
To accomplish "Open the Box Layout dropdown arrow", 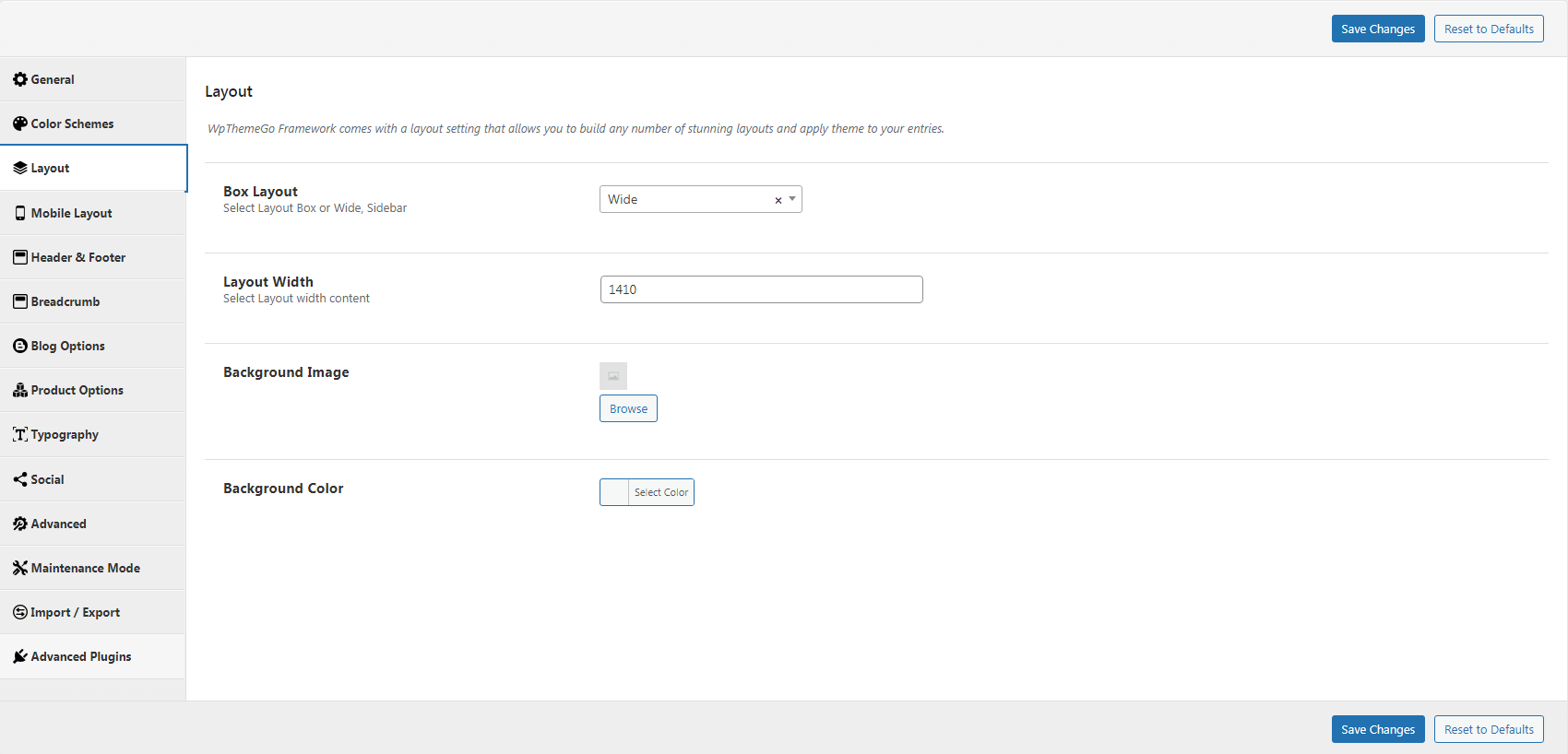I will click(x=792, y=199).
